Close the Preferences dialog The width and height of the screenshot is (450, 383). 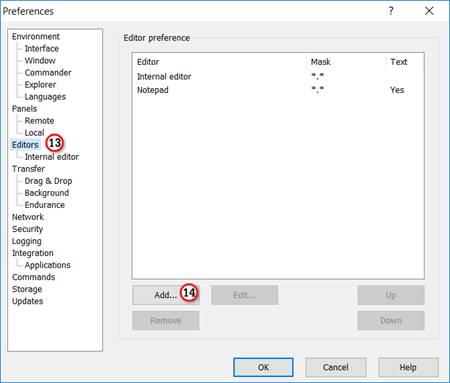[429, 11]
